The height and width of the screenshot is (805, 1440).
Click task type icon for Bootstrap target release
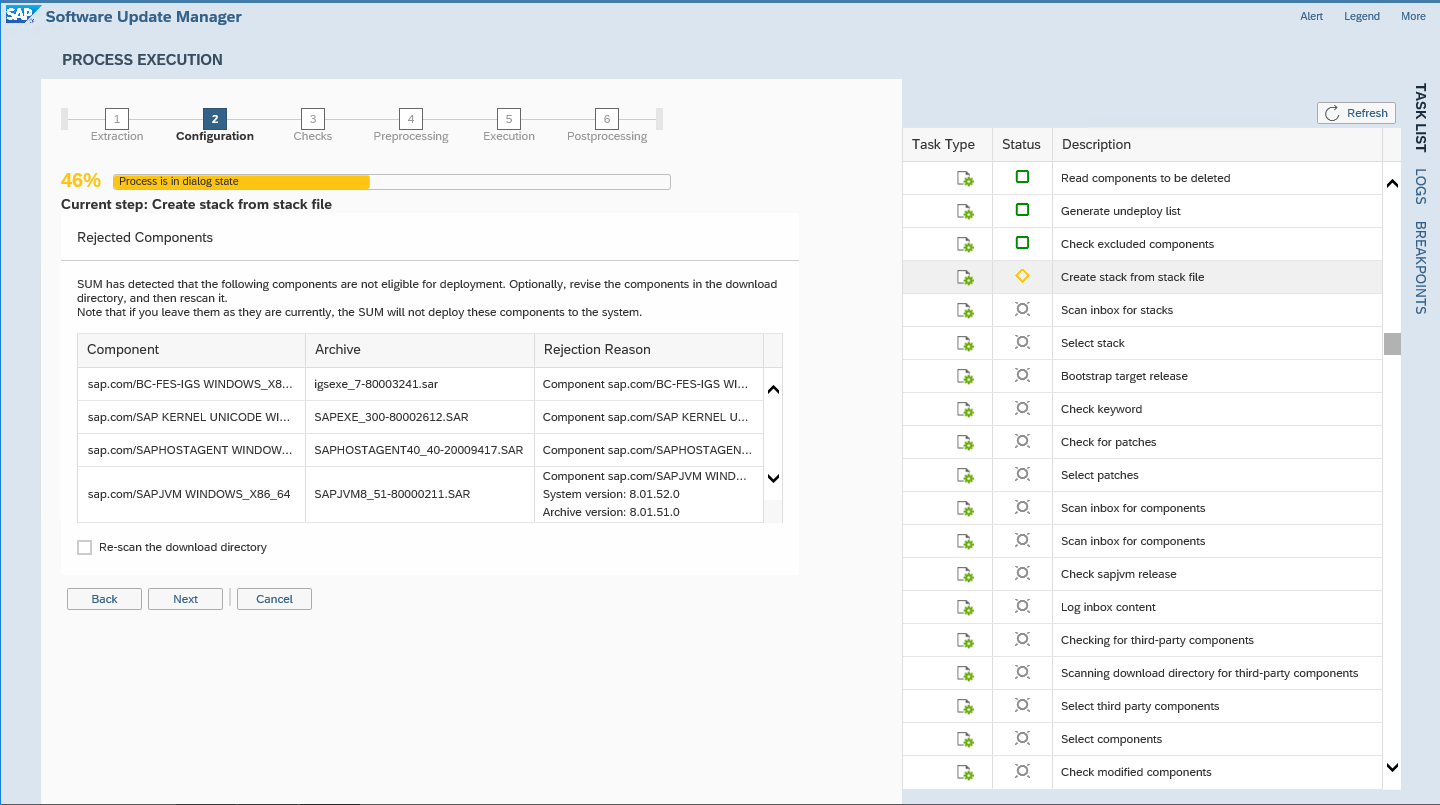965,376
